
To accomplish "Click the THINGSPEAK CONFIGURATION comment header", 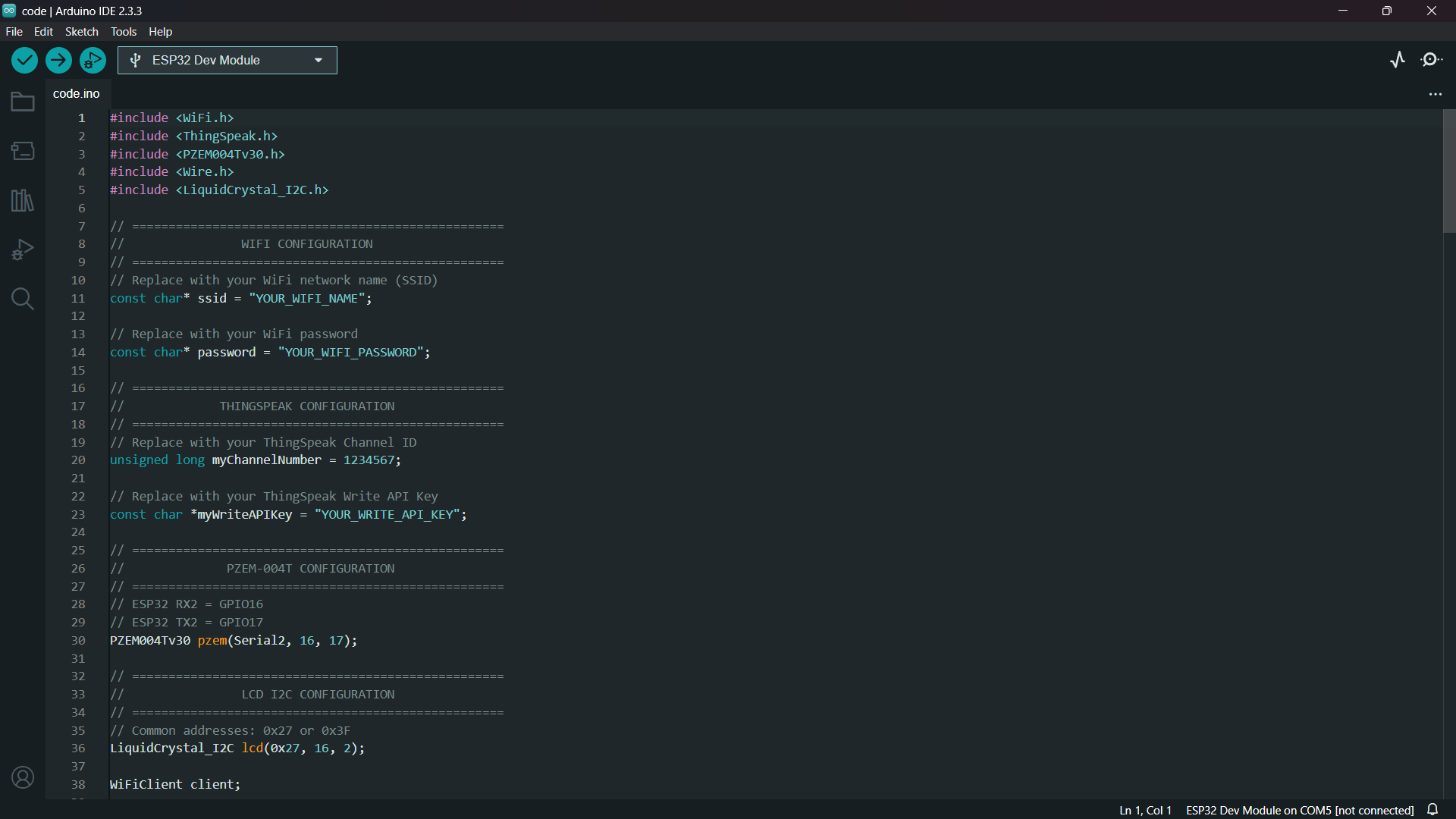I will click(x=307, y=406).
